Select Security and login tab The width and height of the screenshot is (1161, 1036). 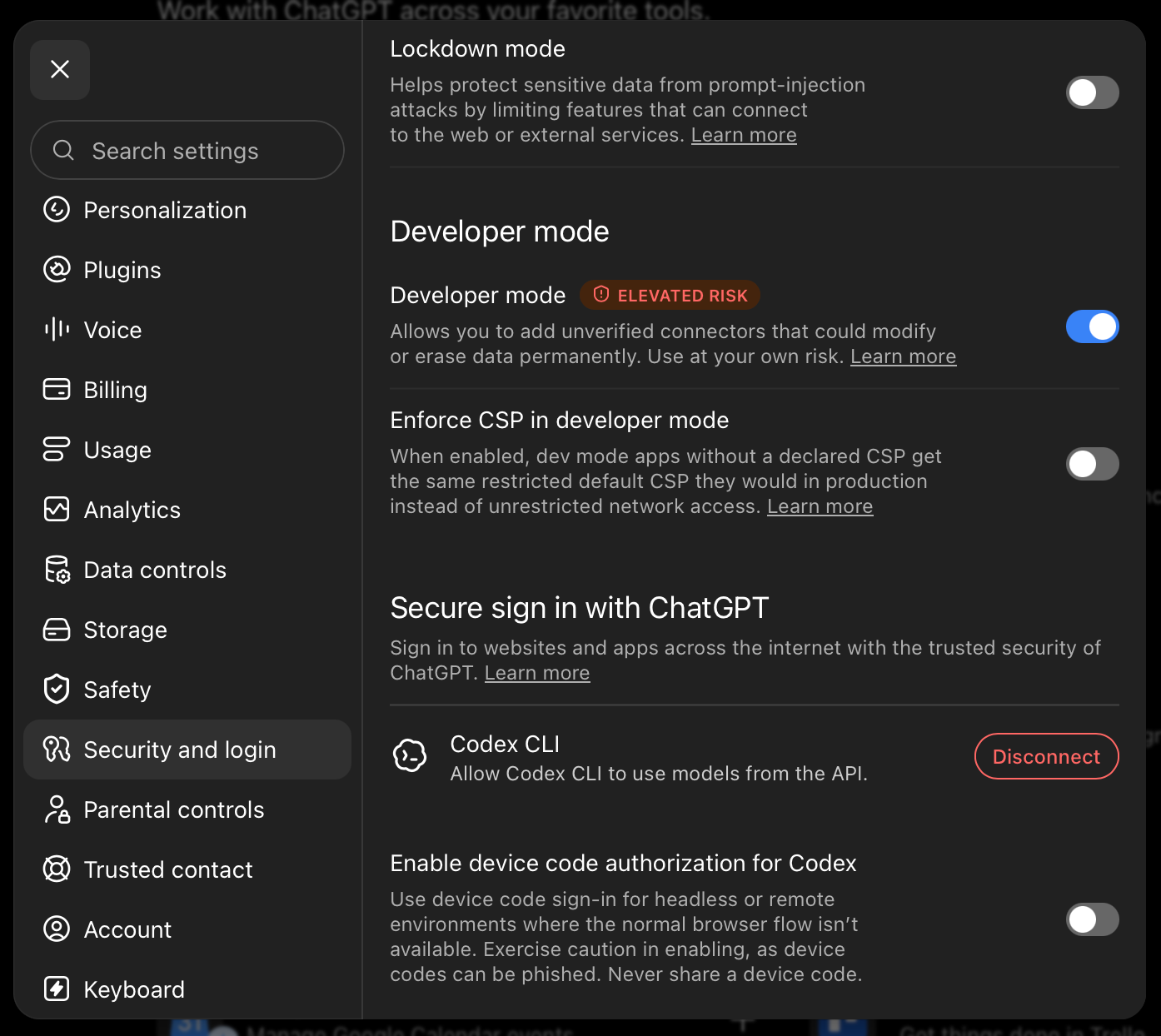point(187,750)
